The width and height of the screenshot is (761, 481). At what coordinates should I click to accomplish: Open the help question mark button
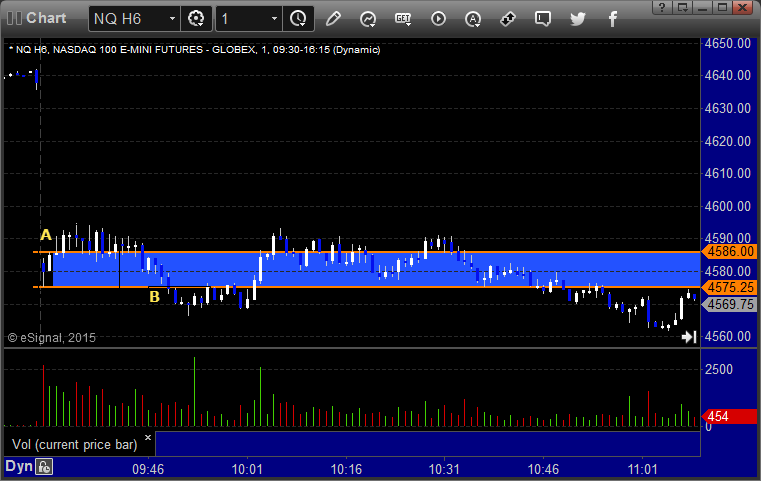pyautogui.click(x=662, y=7)
